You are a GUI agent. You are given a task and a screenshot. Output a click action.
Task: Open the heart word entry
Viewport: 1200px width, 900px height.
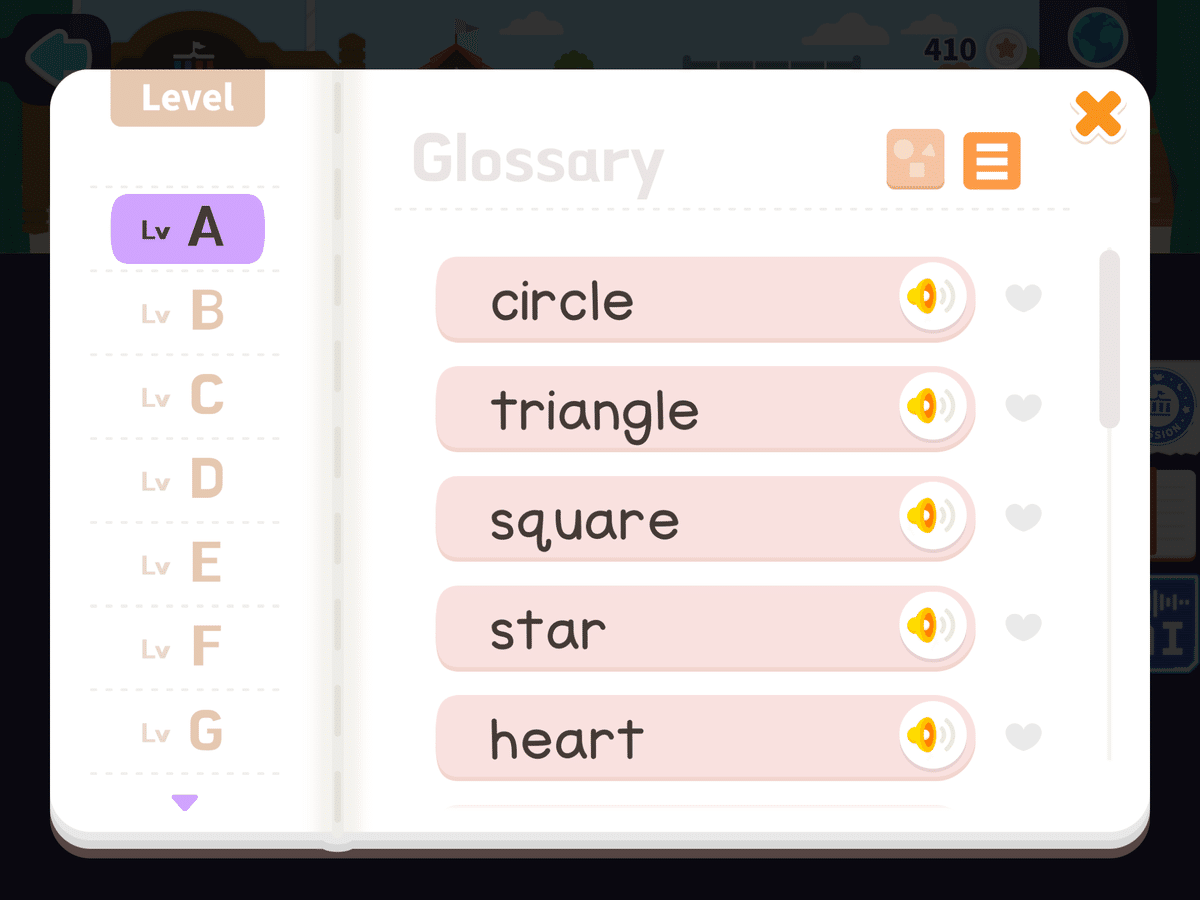[x=705, y=739]
